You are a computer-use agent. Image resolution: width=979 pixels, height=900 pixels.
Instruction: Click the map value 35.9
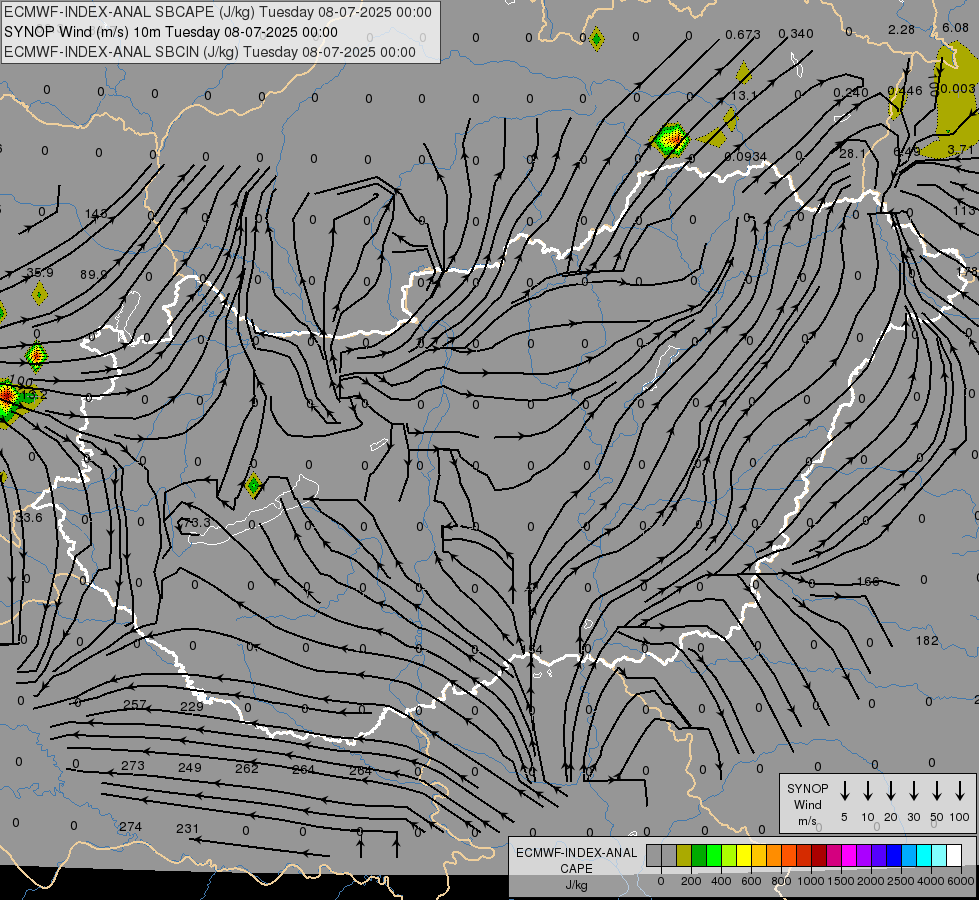tap(40, 273)
